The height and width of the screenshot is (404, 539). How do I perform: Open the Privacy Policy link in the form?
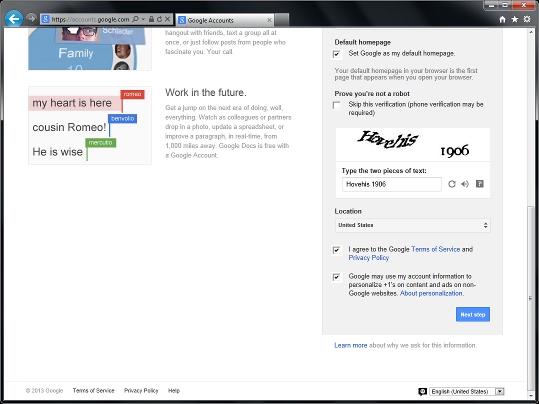(x=368, y=258)
